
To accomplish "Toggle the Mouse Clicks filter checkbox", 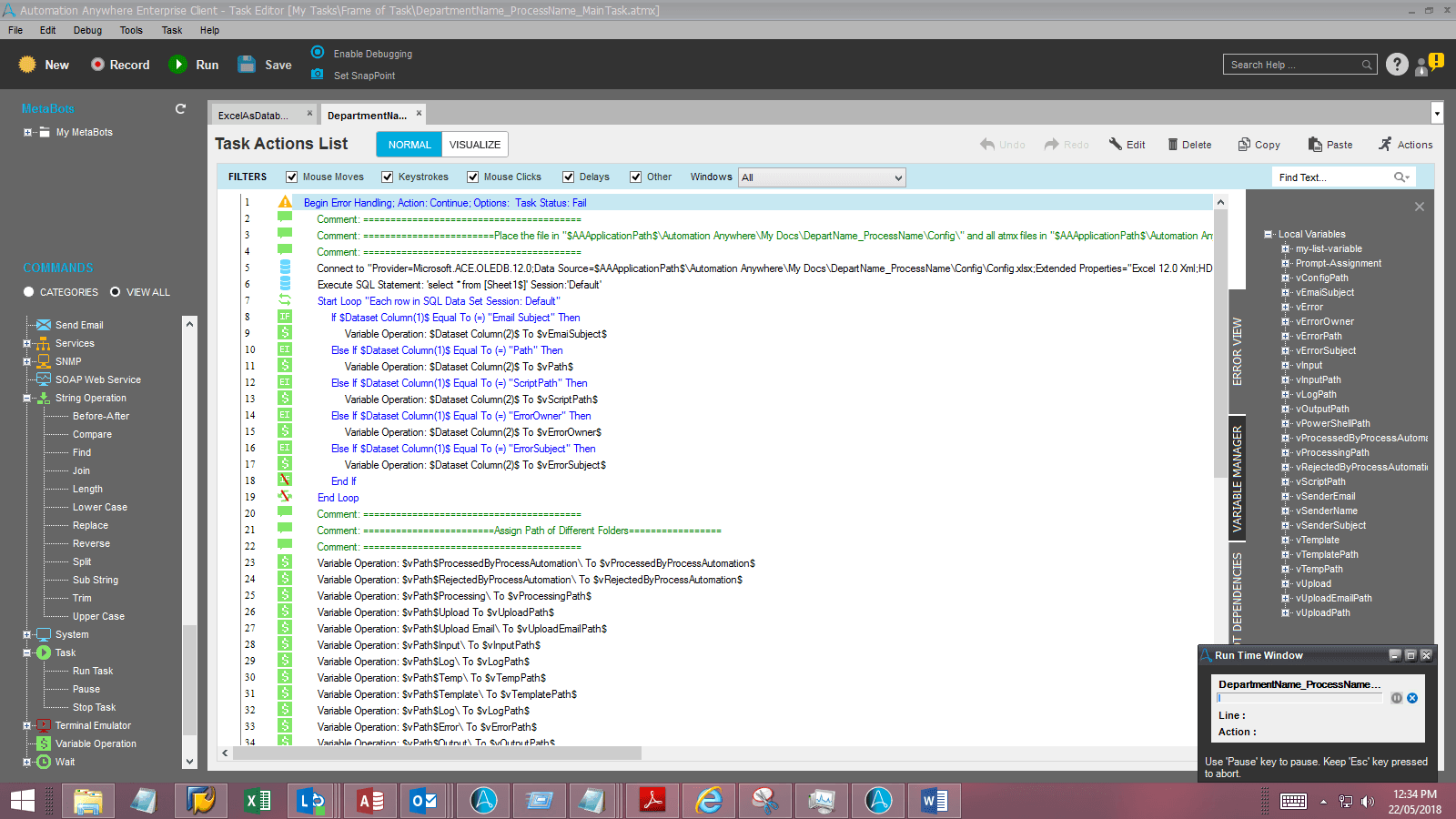I will (473, 177).
